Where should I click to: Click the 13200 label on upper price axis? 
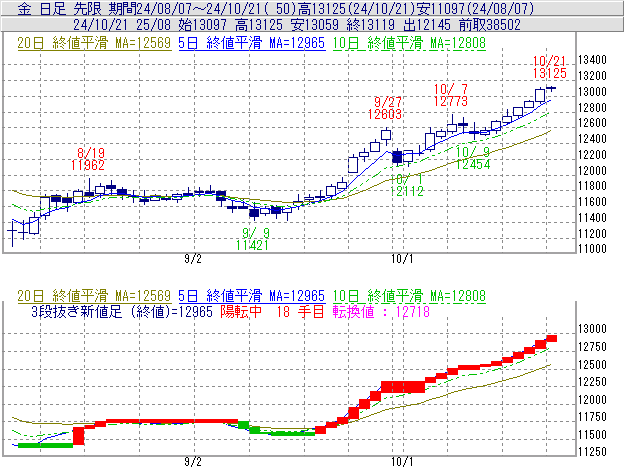[x=592, y=76]
